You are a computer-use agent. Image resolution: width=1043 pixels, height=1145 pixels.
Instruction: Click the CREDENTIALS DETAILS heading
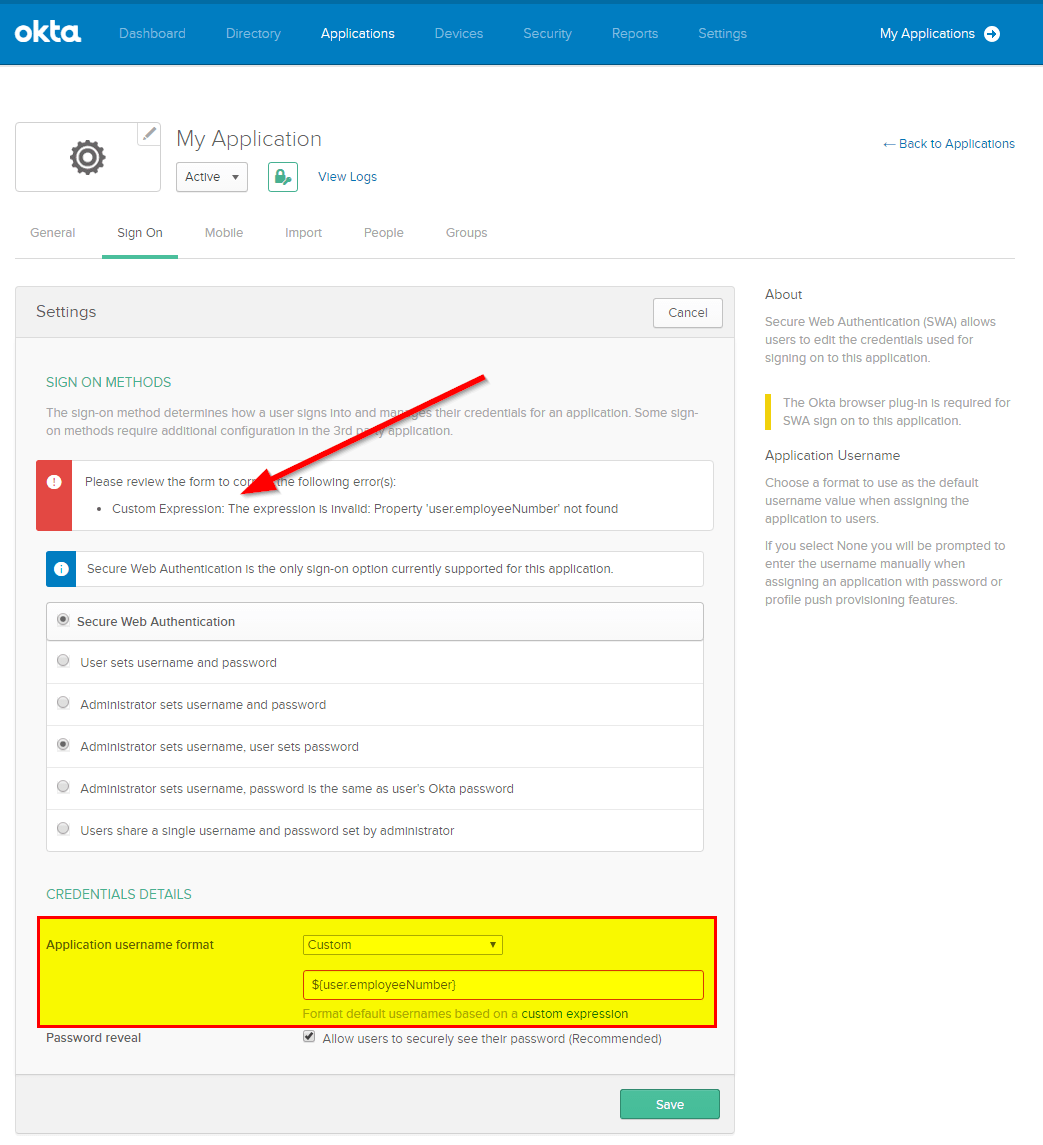pos(118,895)
